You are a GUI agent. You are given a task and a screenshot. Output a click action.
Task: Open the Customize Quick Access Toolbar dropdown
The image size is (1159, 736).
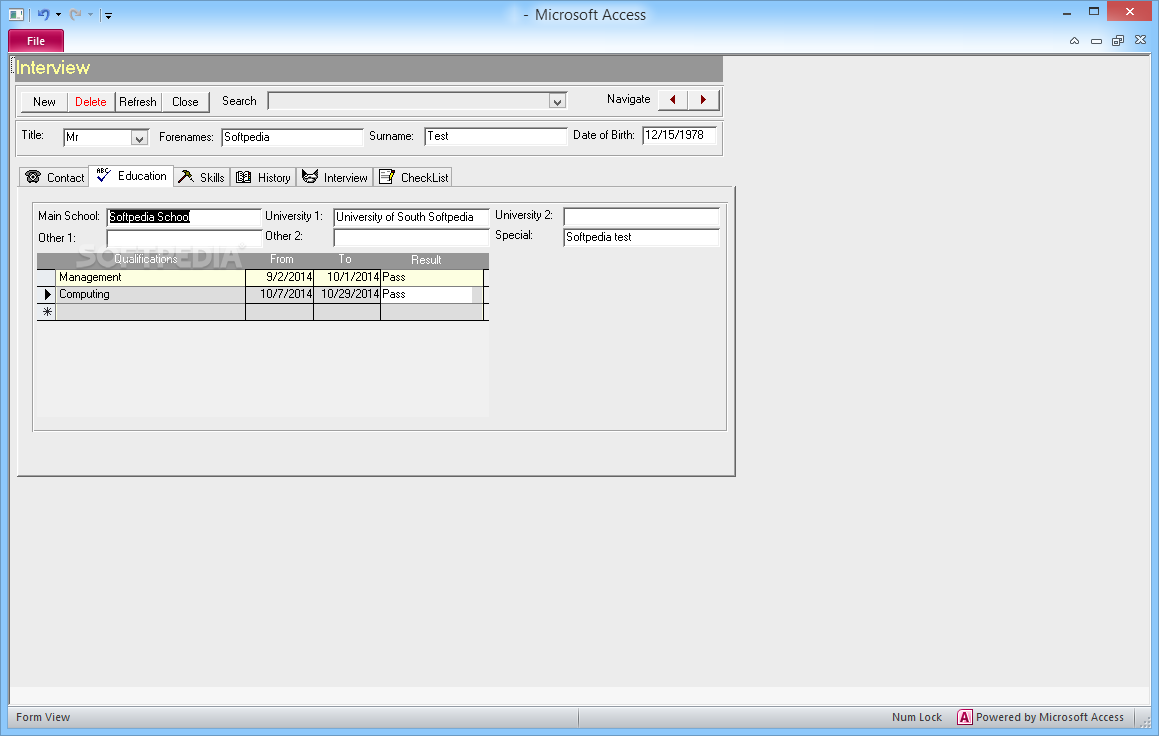point(108,15)
